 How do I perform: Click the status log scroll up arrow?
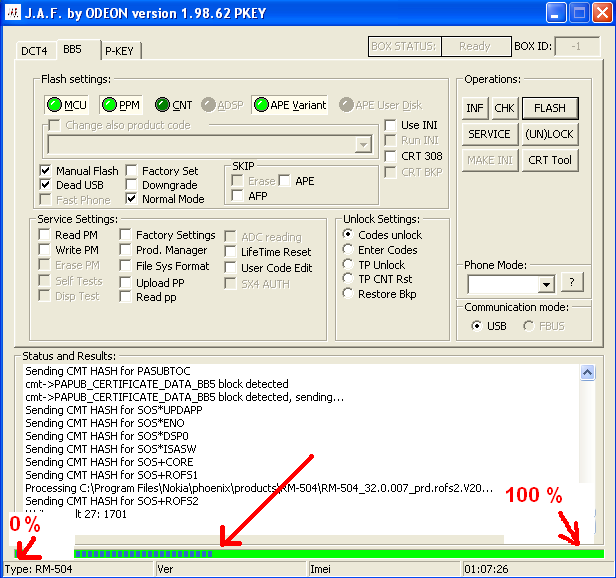pyautogui.click(x=588, y=372)
